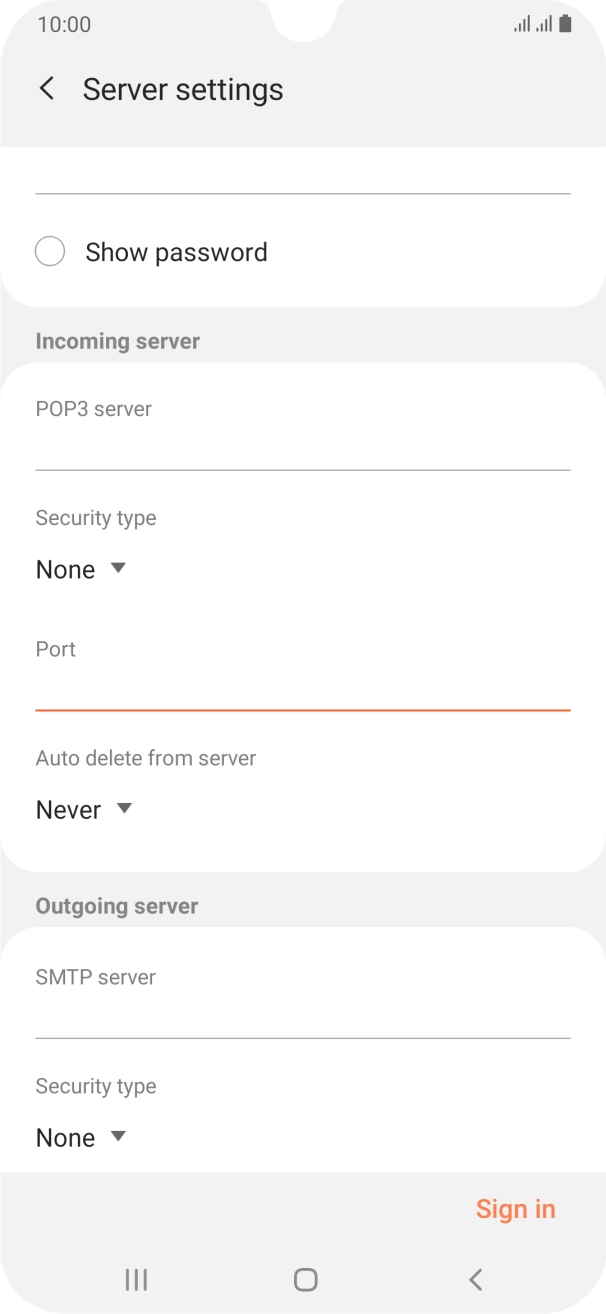The width and height of the screenshot is (606, 1314).
Task: Go back using the top-left arrow
Action: pos(47,88)
